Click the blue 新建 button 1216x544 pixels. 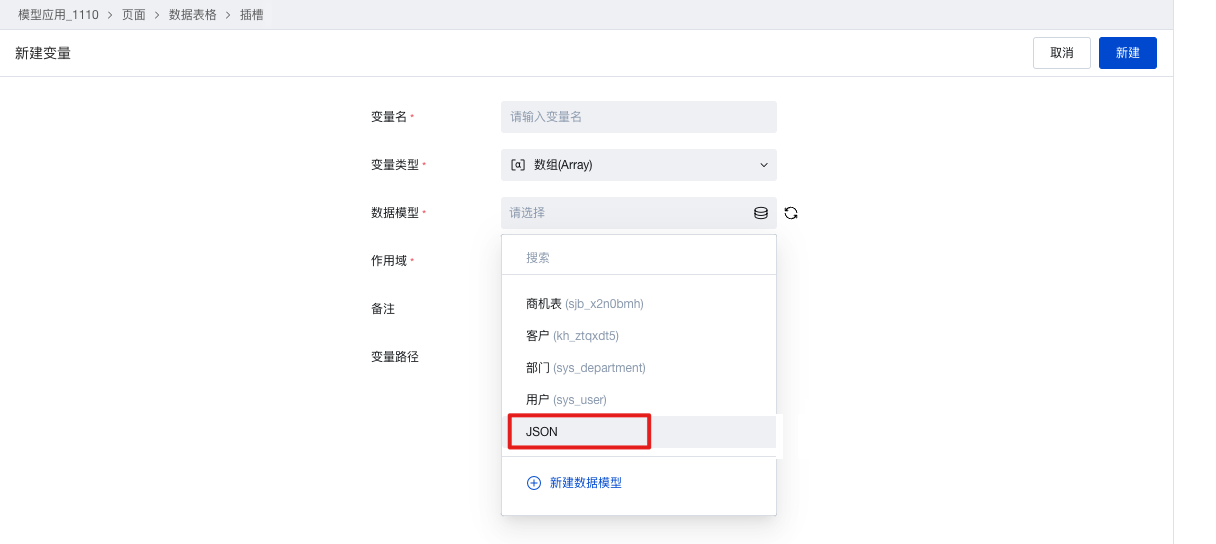tap(1128, 53)
